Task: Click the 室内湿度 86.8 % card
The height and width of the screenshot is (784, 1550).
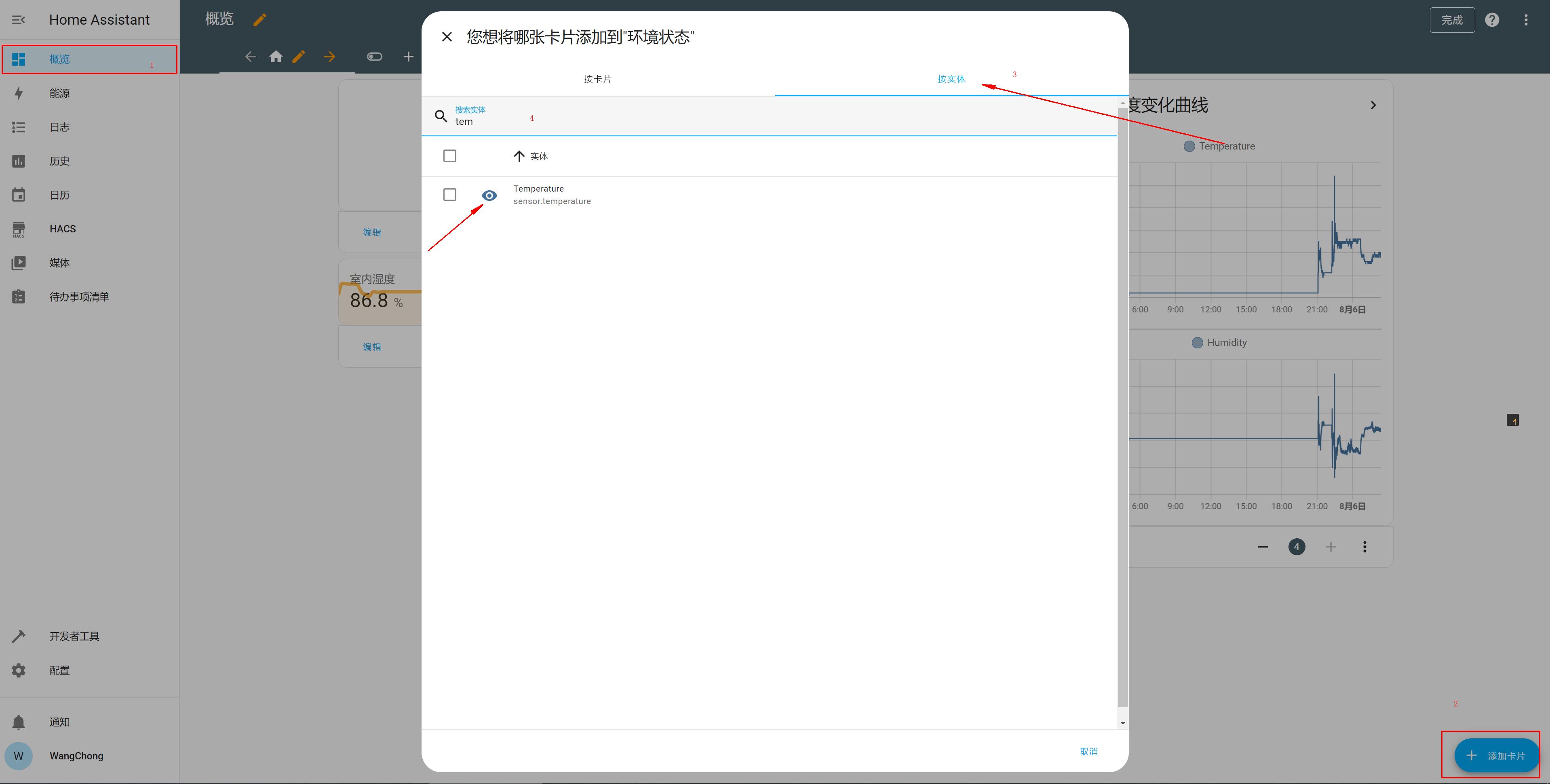Action: coord(380,293)
